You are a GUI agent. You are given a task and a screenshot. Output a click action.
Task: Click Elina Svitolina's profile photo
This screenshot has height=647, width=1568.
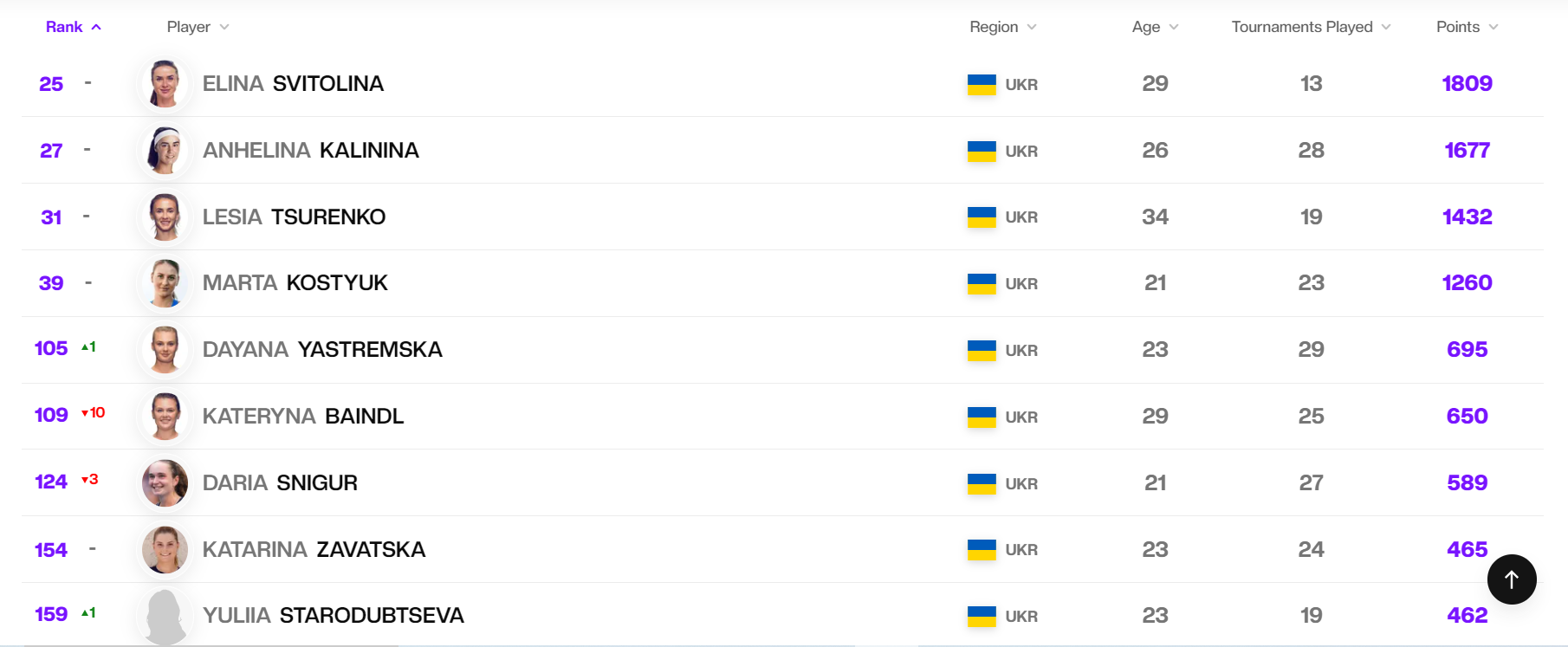pyautogui.click(x=164, y=84)
